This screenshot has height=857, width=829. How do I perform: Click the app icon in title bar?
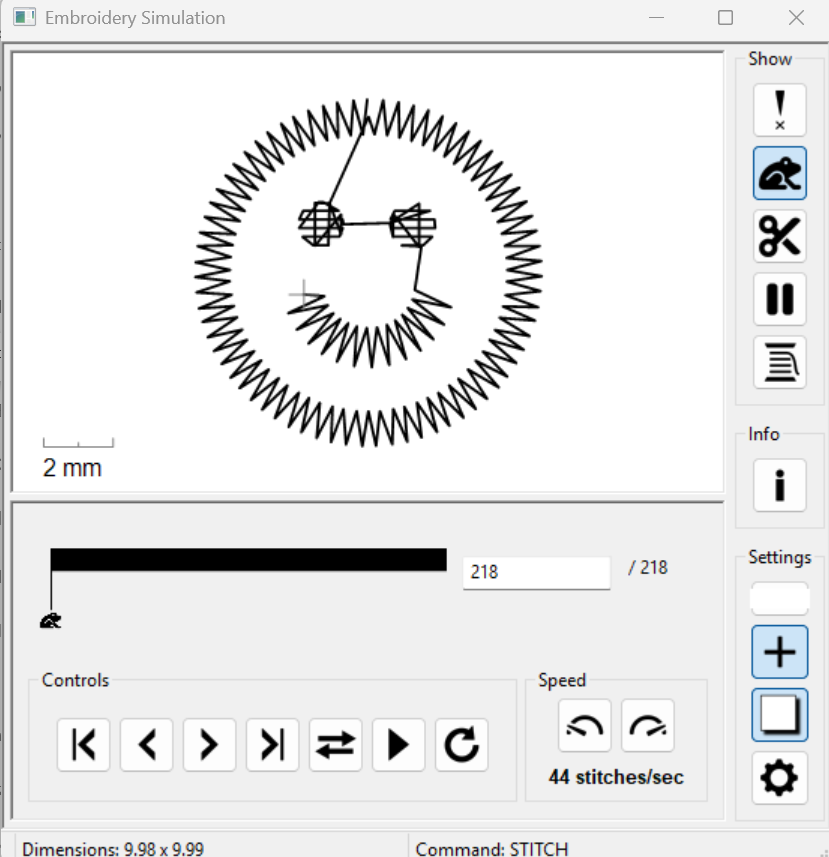pos(25,17)
